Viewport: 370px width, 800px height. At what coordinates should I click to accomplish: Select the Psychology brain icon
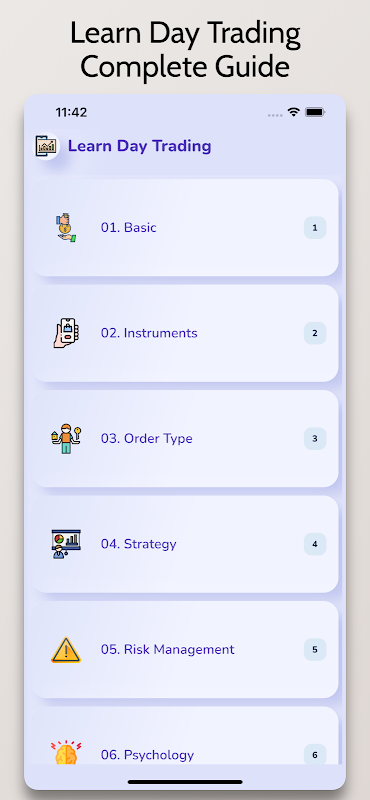pyautogui.click(x=66, y=753)
